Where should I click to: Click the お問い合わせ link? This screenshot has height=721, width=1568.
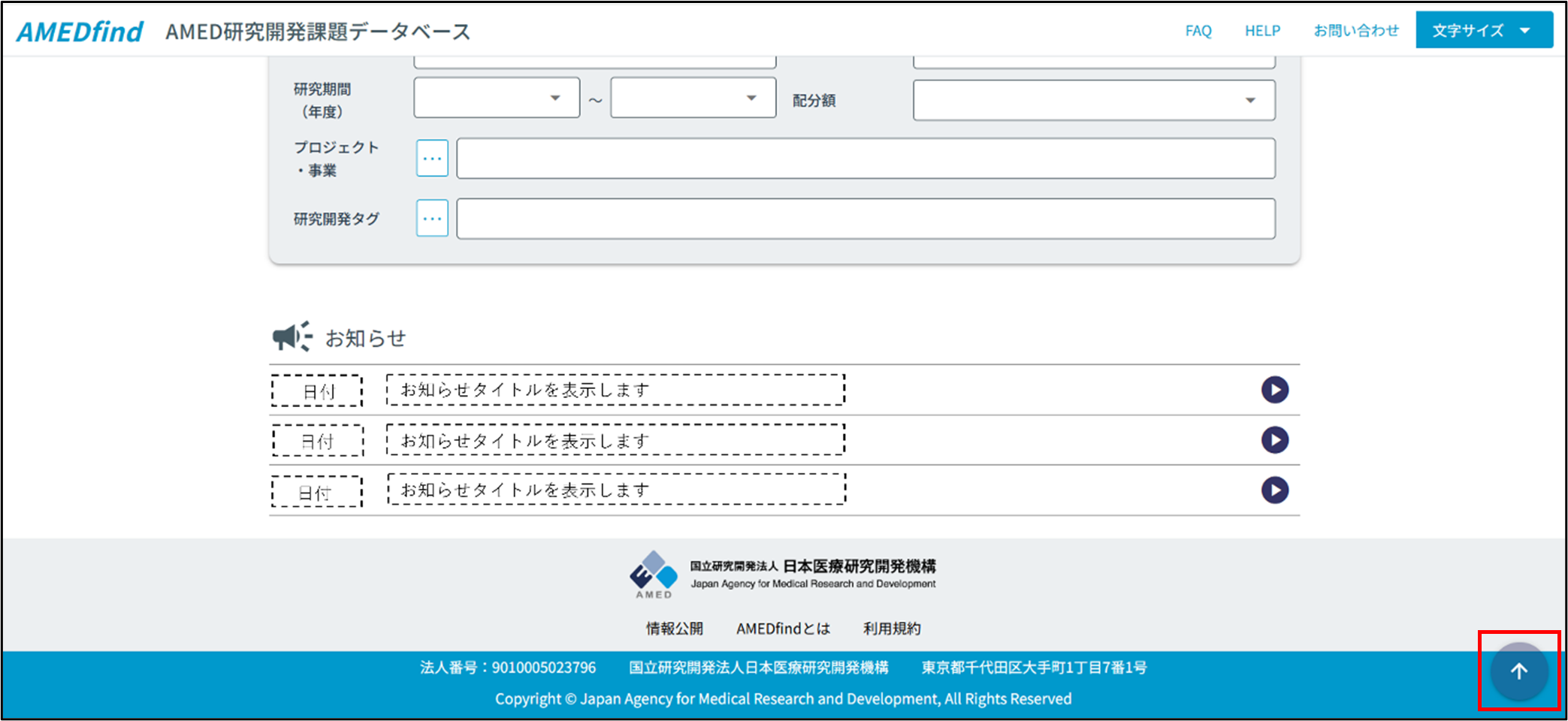coord(1355,31)
